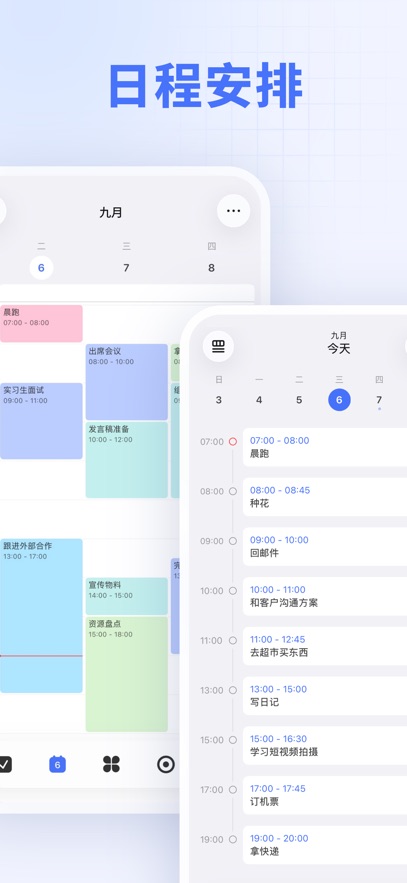This screenshot has width=407, height=883.
Task: Open the 跟进外部合作 blue event
Action: click(x=41, y=616)
